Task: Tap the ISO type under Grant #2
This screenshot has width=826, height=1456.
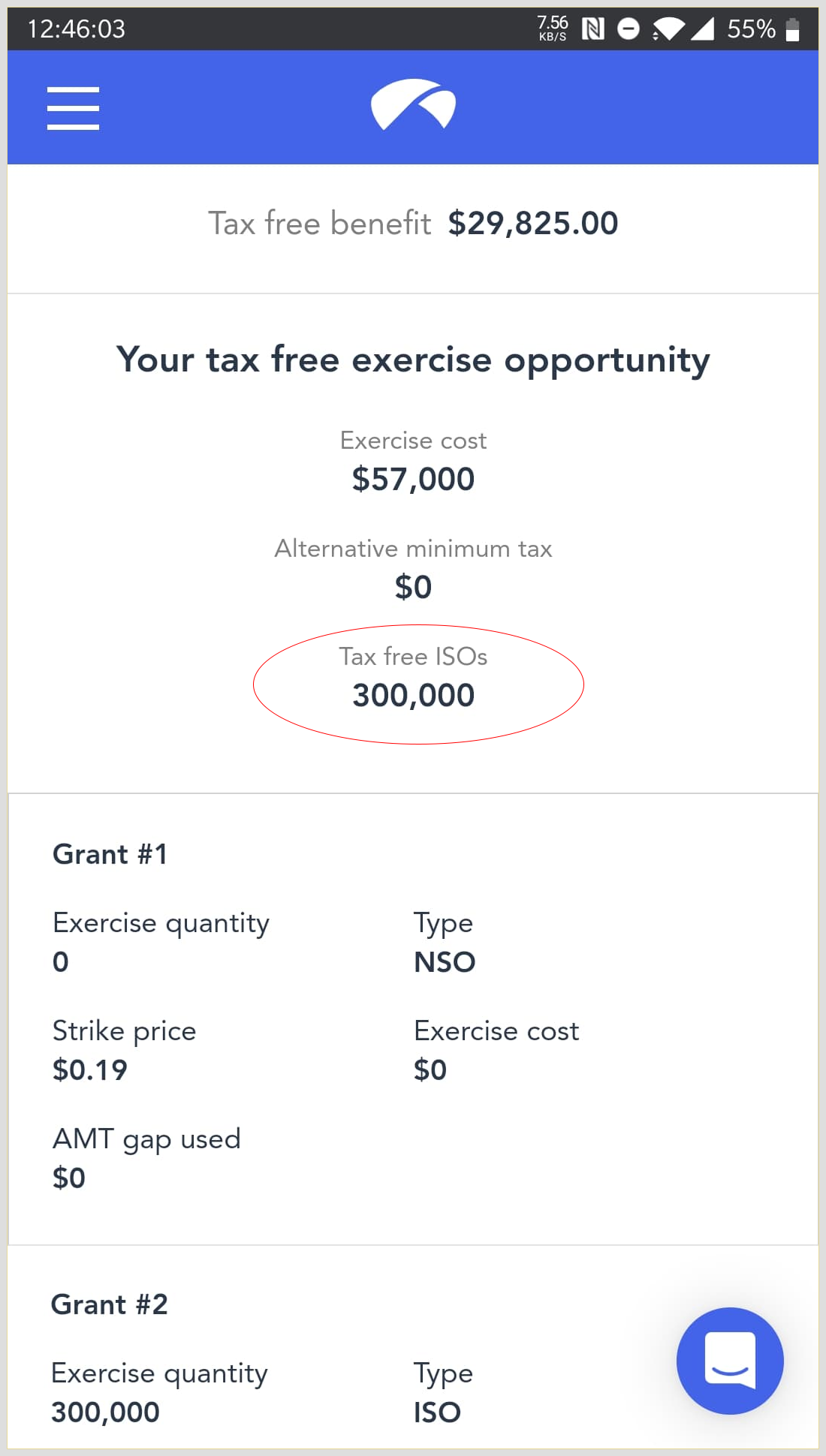Action: tap(437, 1412)
